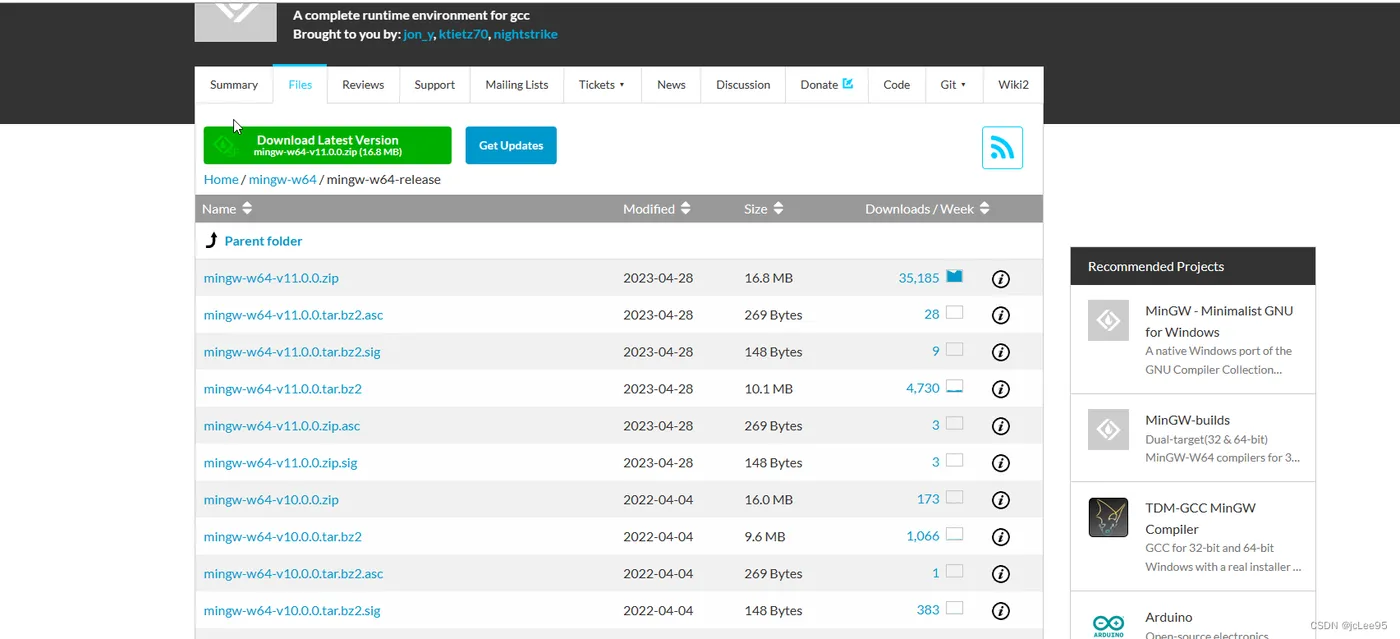This screenshot has height=639, width=1400.
Task: View info for mingw-w64-v10.0.0.tar.bz2.asc
Action: point(1000,575)
